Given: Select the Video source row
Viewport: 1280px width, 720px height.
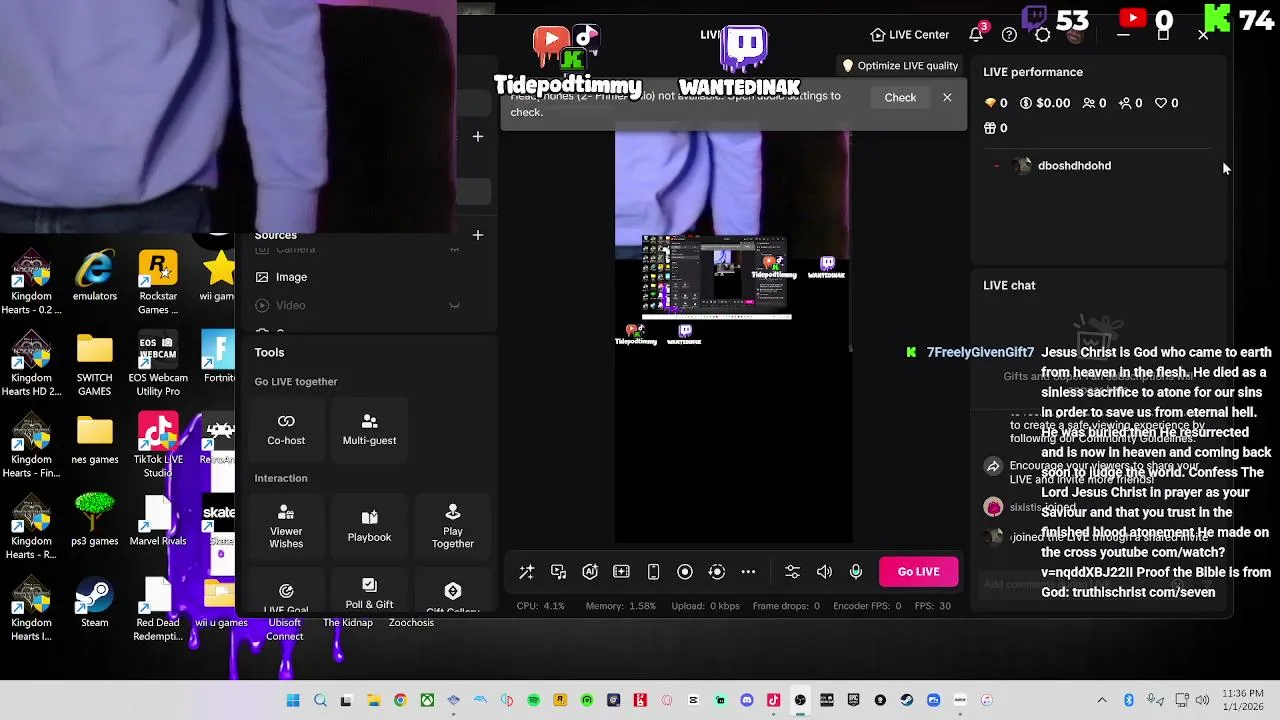Looking at the screenshot, I should pyautogui.click(x=365, y=305).
